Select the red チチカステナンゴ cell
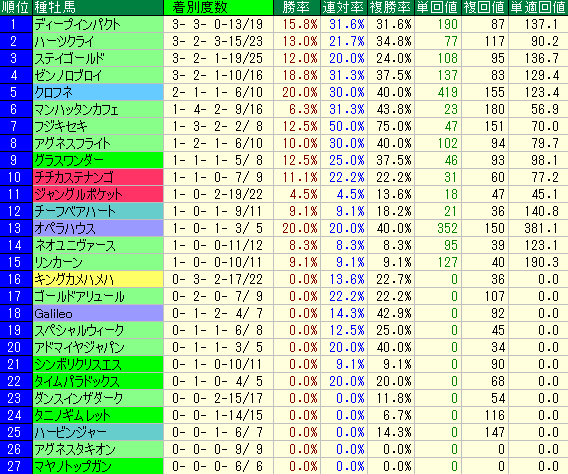Image resolution: width=568 pixels, height=474 pixels. 98,177
